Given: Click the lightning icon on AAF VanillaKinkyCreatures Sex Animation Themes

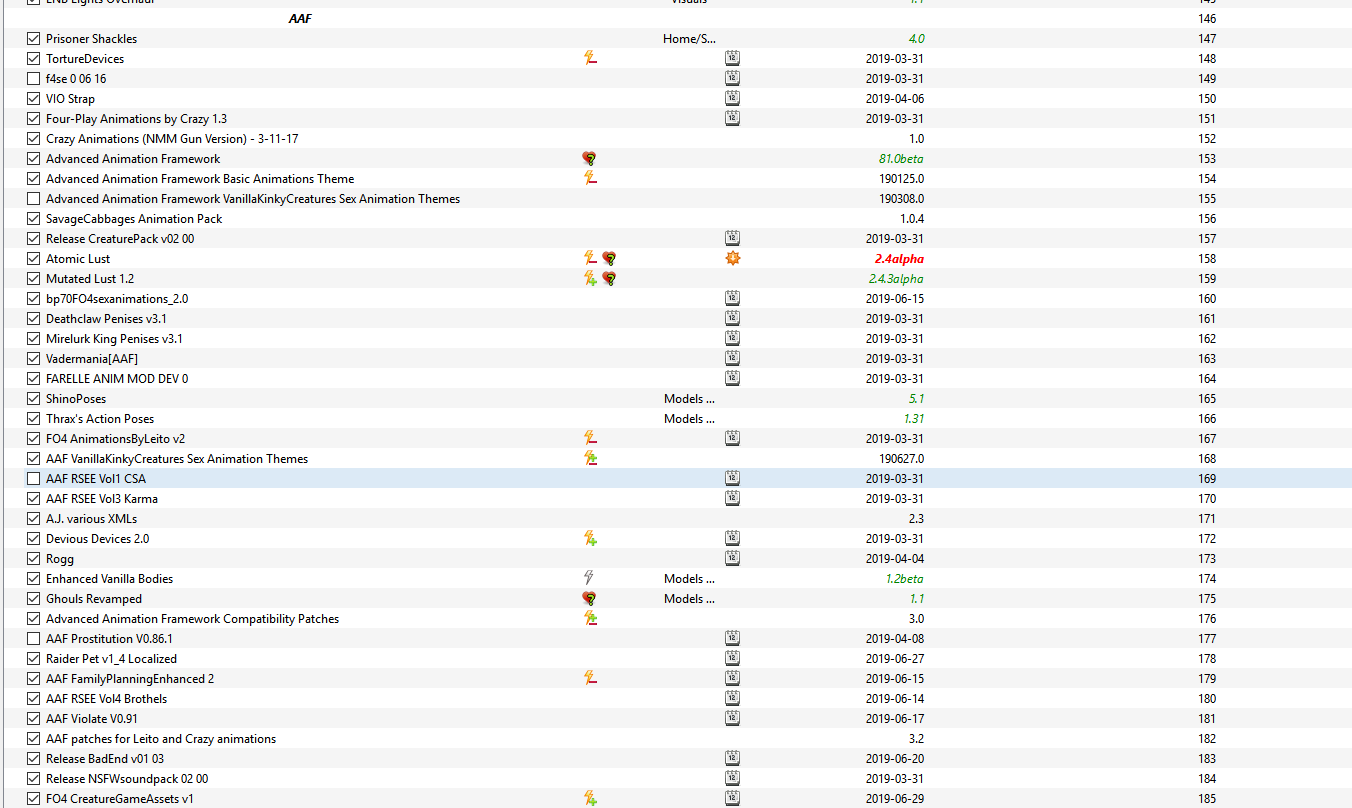Looking at the screenshot, I should 590,458.
